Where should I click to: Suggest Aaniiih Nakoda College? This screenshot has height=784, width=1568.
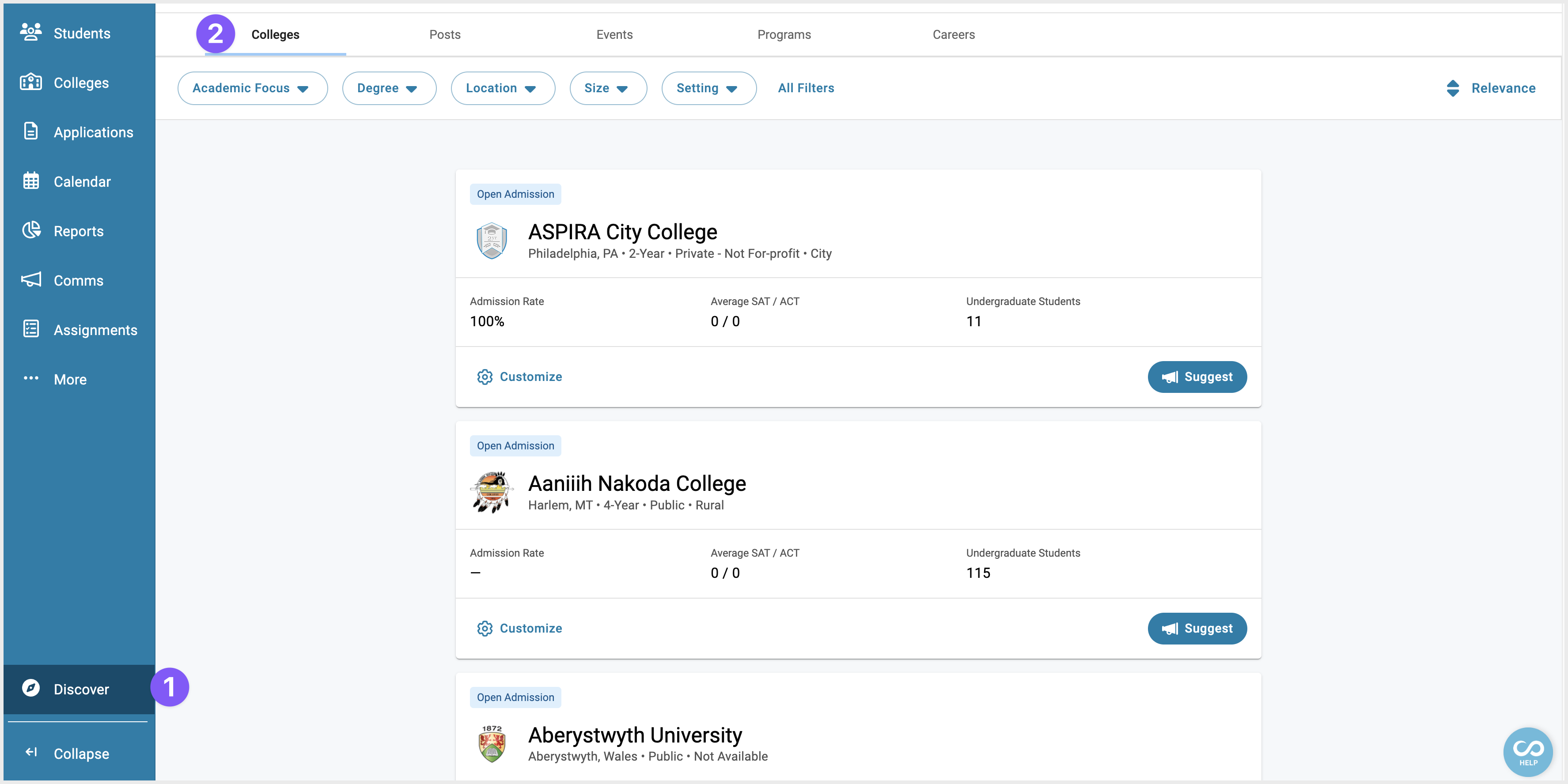[x=1197, y=628]
